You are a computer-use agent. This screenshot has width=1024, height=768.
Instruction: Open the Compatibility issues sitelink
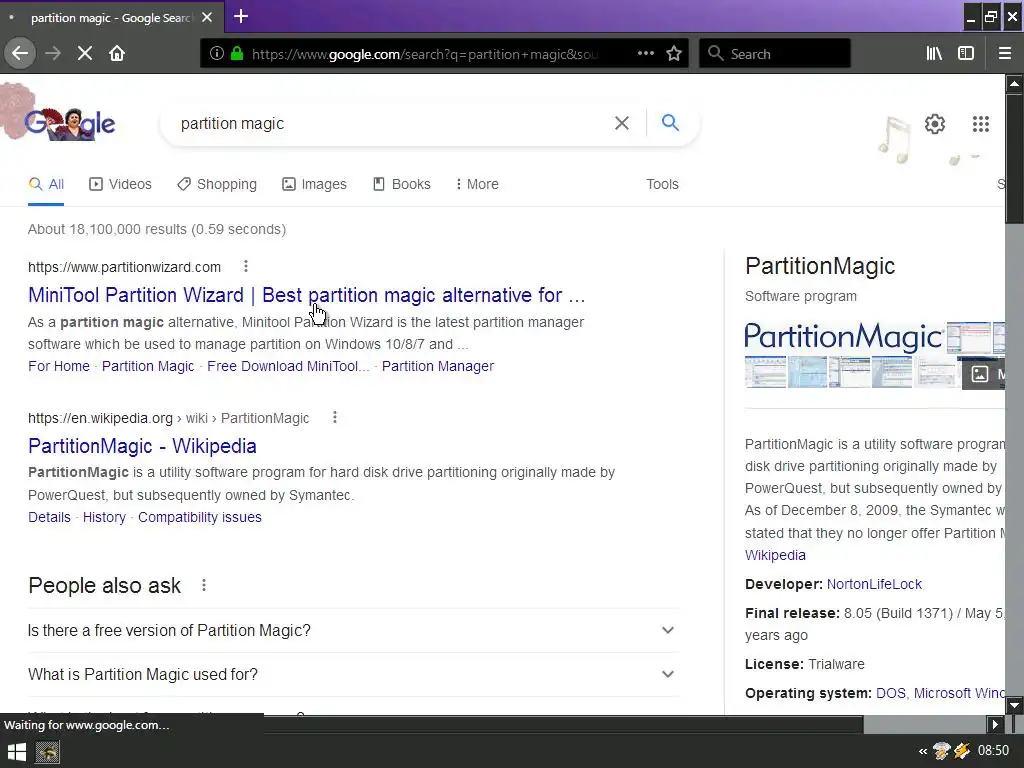point(199,517)
